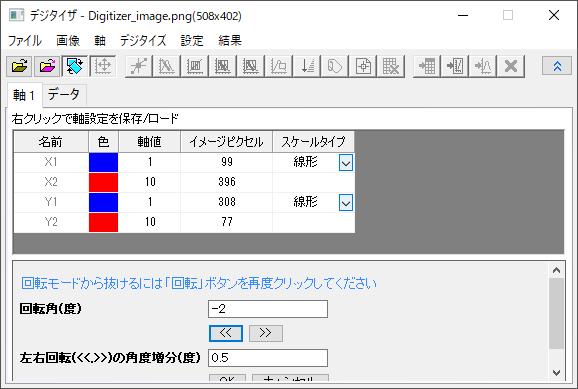Click the arrow to peak curve icon
This screenshot has width=578, height=389.
[483, 67]
